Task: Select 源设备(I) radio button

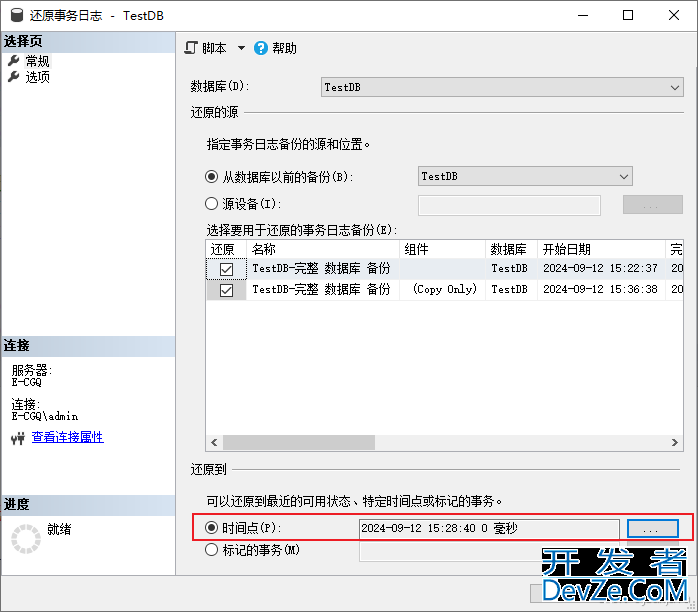Action: click(211, 204)
